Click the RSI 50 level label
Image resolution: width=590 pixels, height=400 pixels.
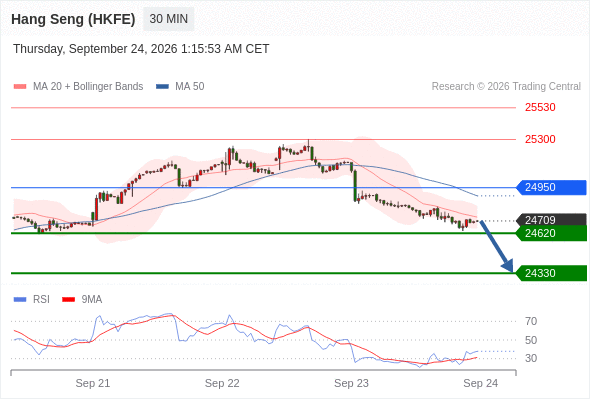[531, 340]
